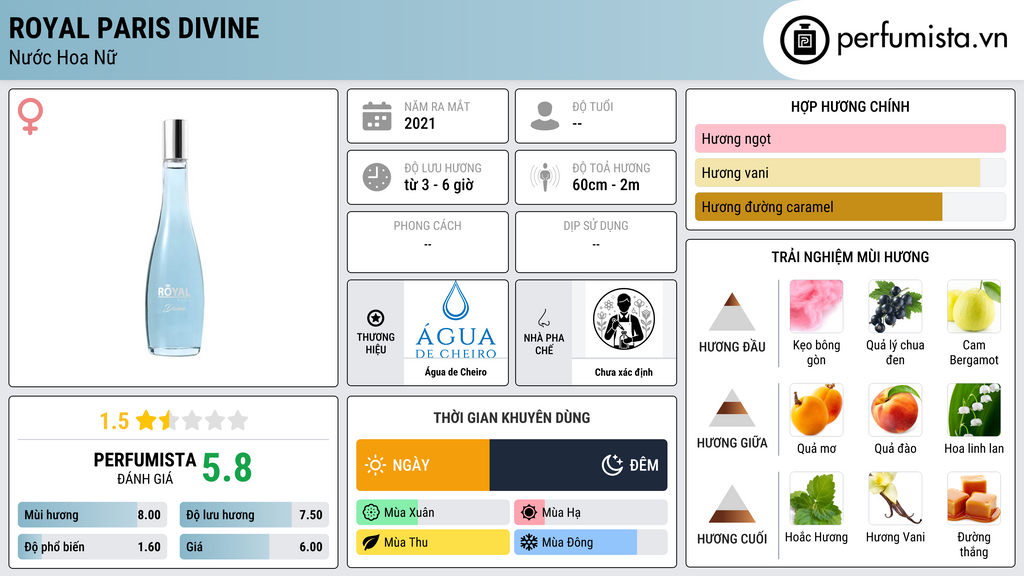1024x576 pixels.
Task: Click the perfumer illustration under Nhà pha chế
Action: [624, 319]
